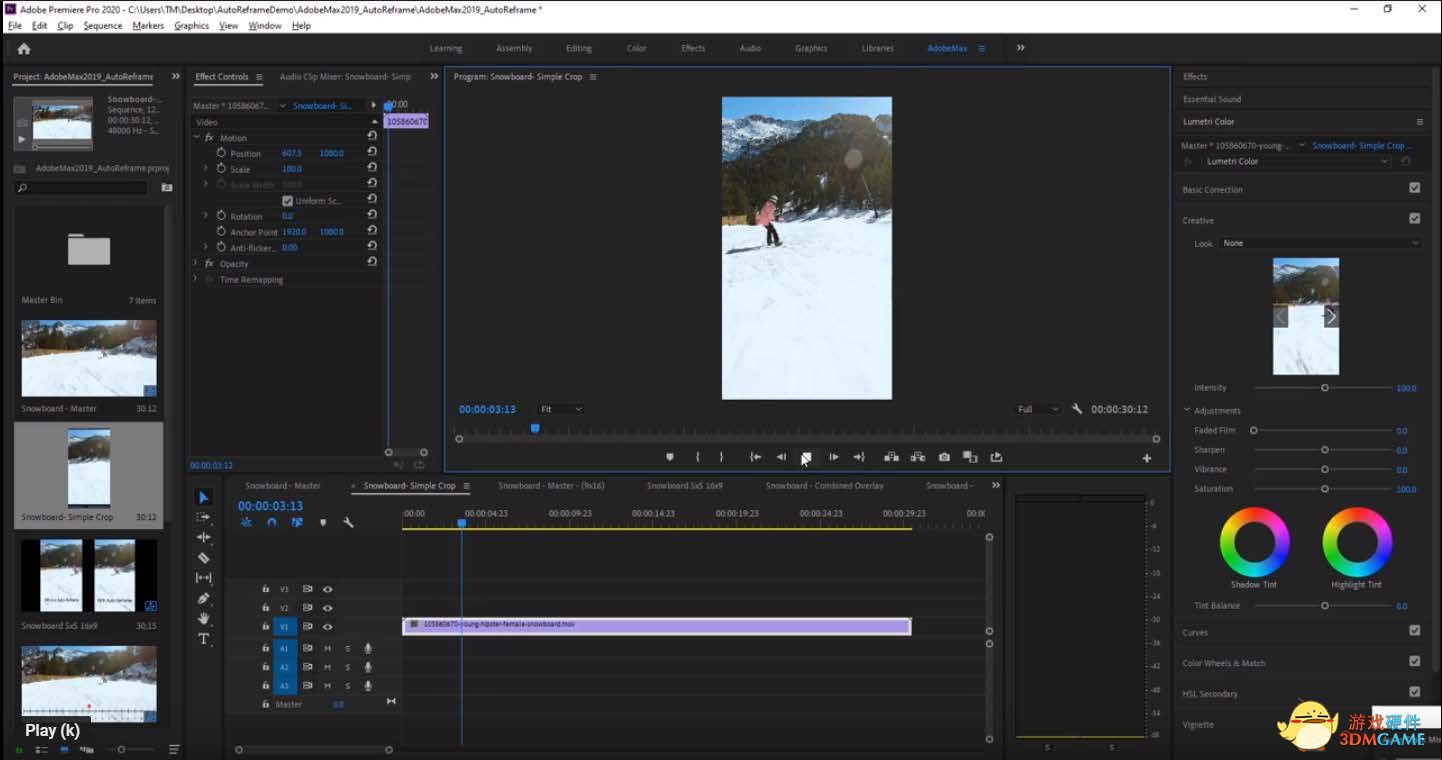The height and width of the screenshot is (760, 1442).
Task: Switch to the Snowboard - Master sequence tab
Action: (x=283, y=486)
